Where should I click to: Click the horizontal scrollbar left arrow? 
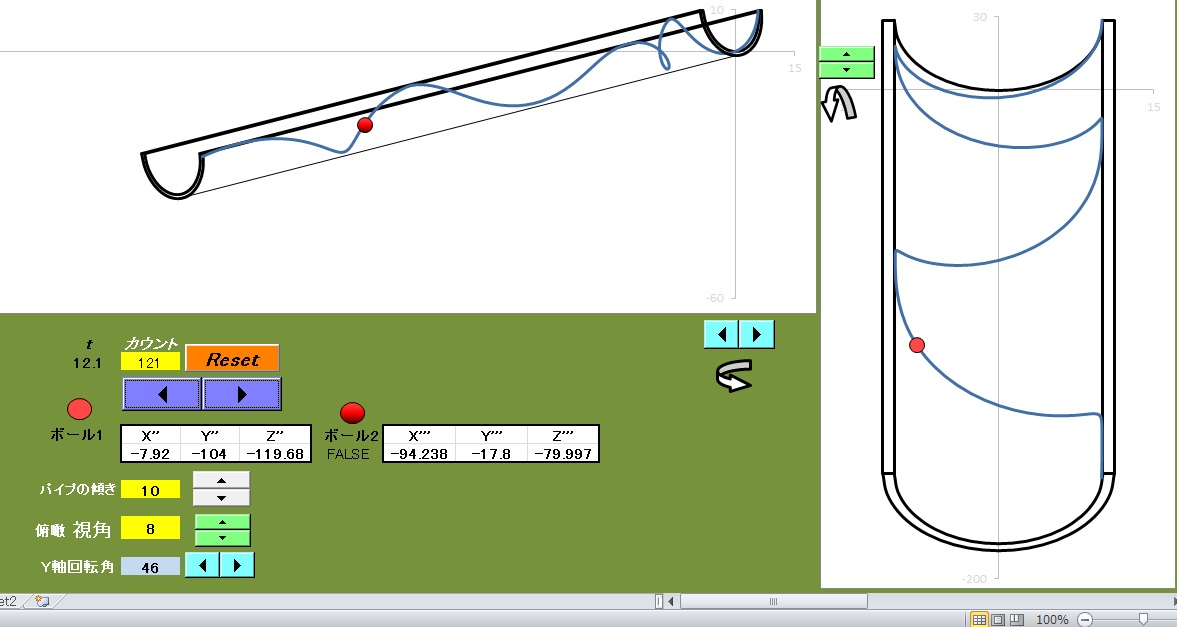coord(671,601)
